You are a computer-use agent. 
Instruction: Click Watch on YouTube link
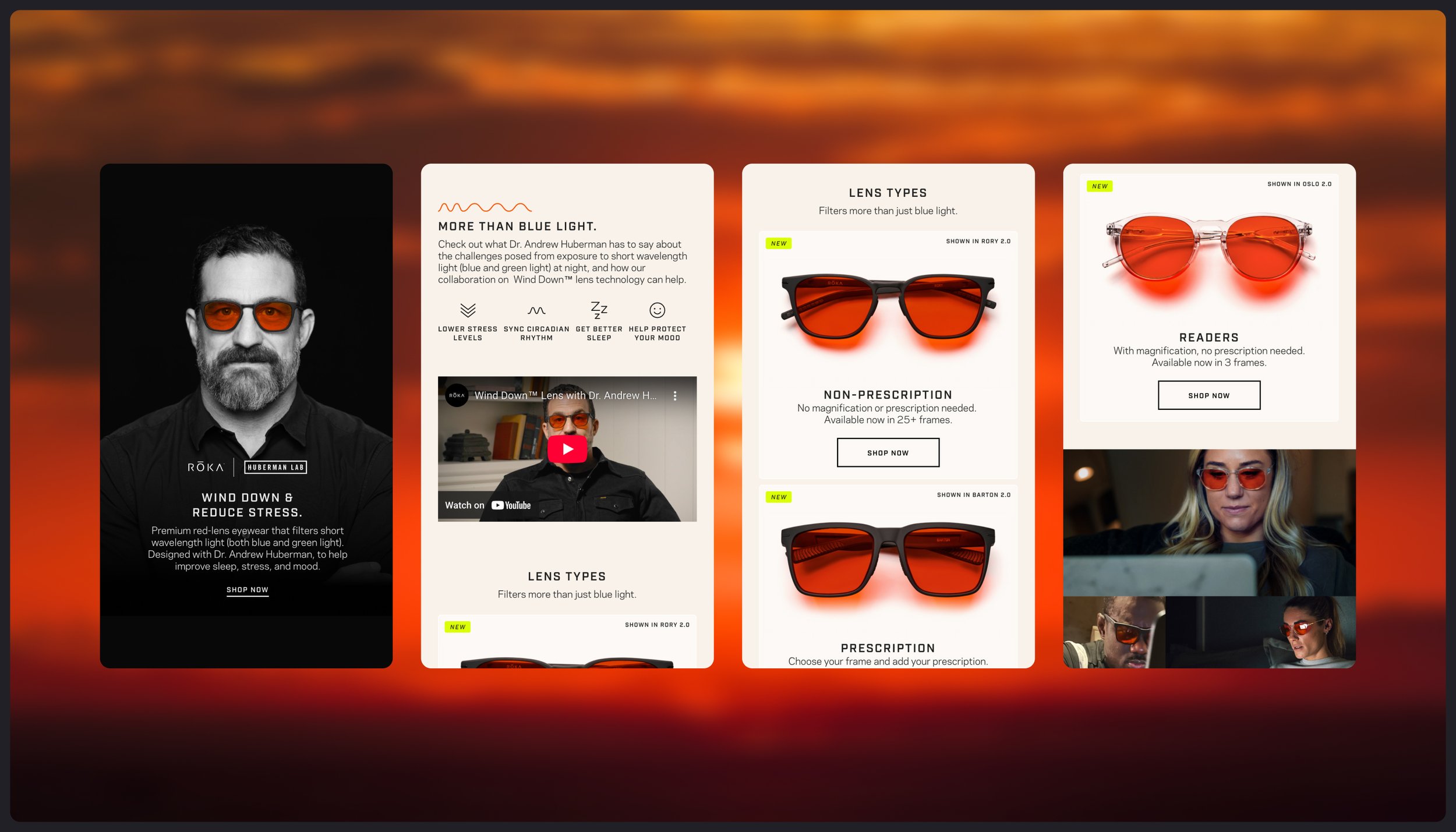click(488, 505)
